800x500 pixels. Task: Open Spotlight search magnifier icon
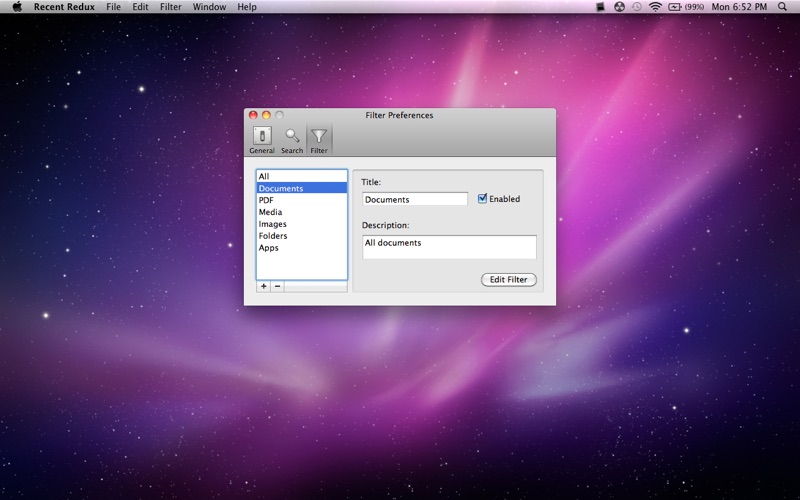pos(782,7)
